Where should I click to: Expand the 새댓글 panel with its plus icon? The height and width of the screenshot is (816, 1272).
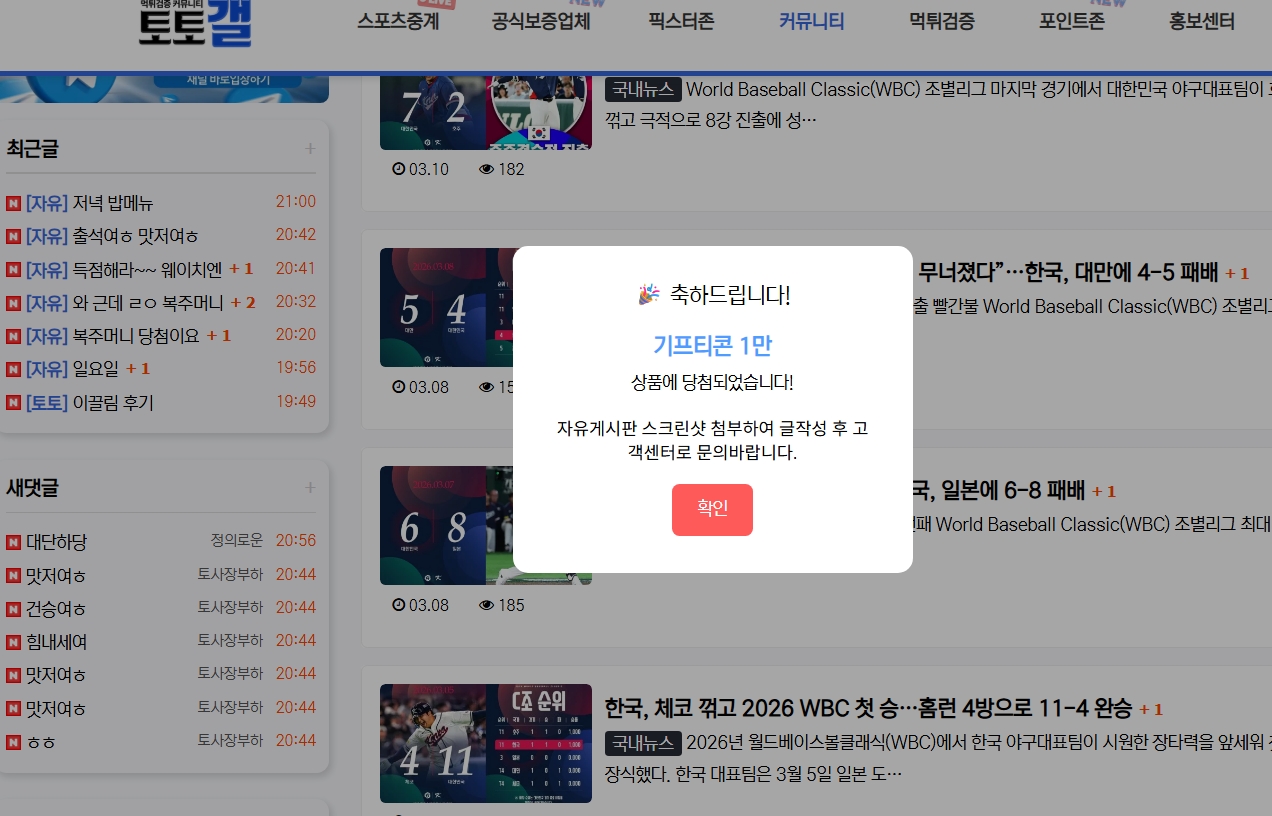pos(311,487)
